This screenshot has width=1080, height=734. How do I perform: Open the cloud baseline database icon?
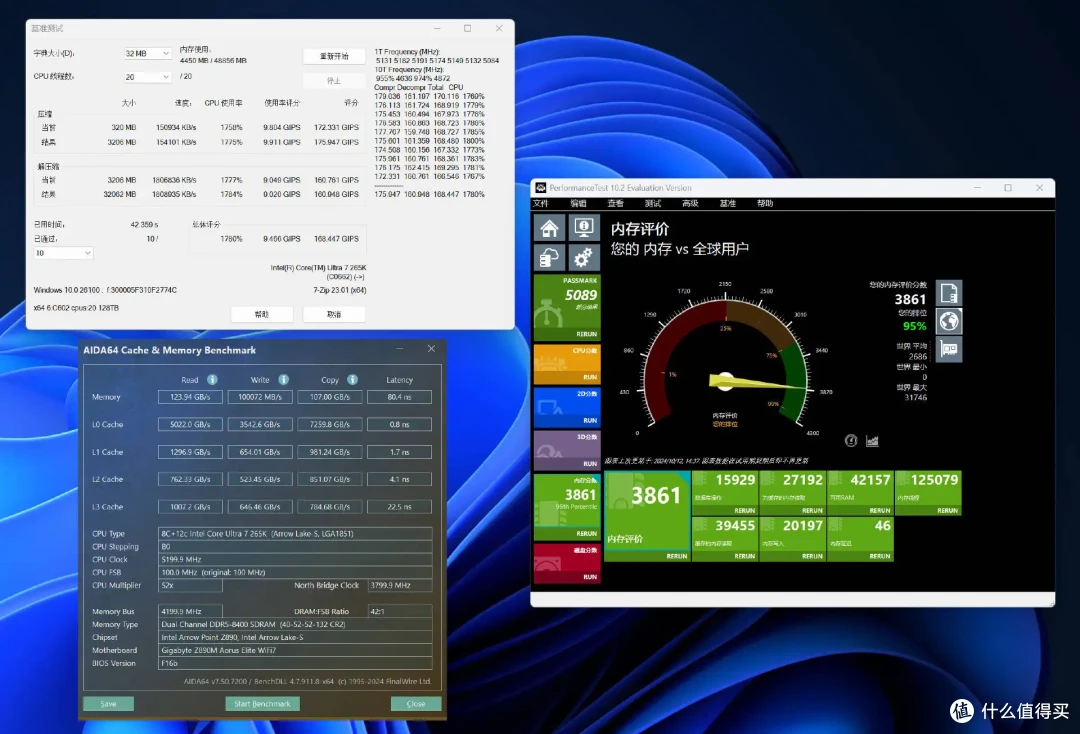click(549, 258)
